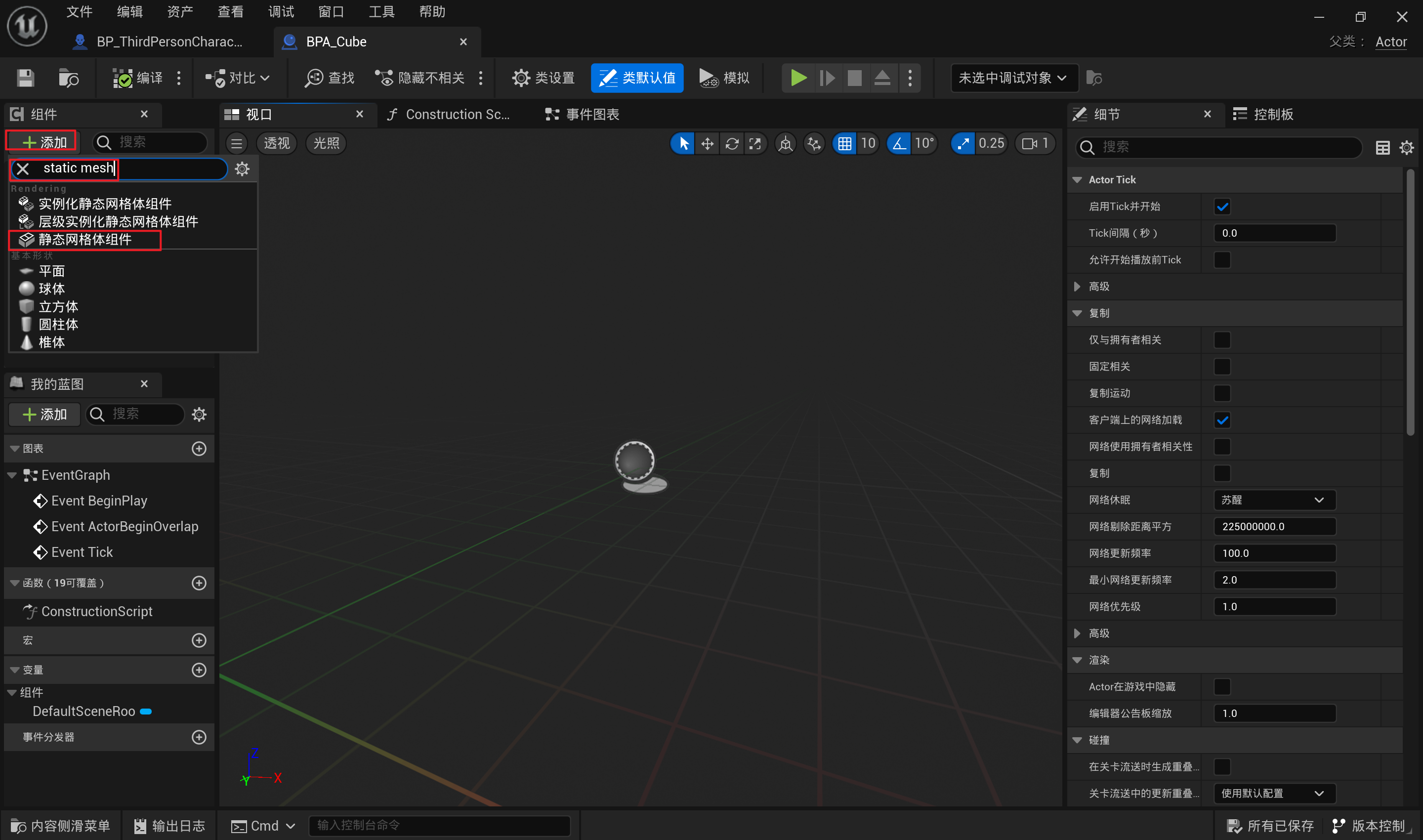Enable 允许开始播放前Tick checkbox

(1222, 260)
